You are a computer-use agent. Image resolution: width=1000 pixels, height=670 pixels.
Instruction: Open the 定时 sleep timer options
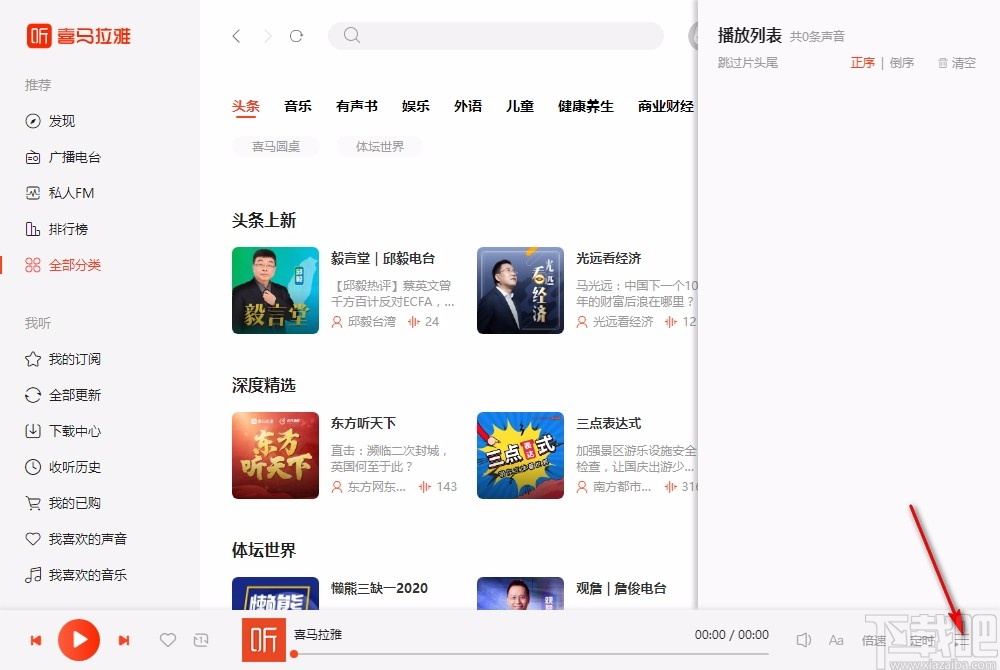tap(922, 640)
